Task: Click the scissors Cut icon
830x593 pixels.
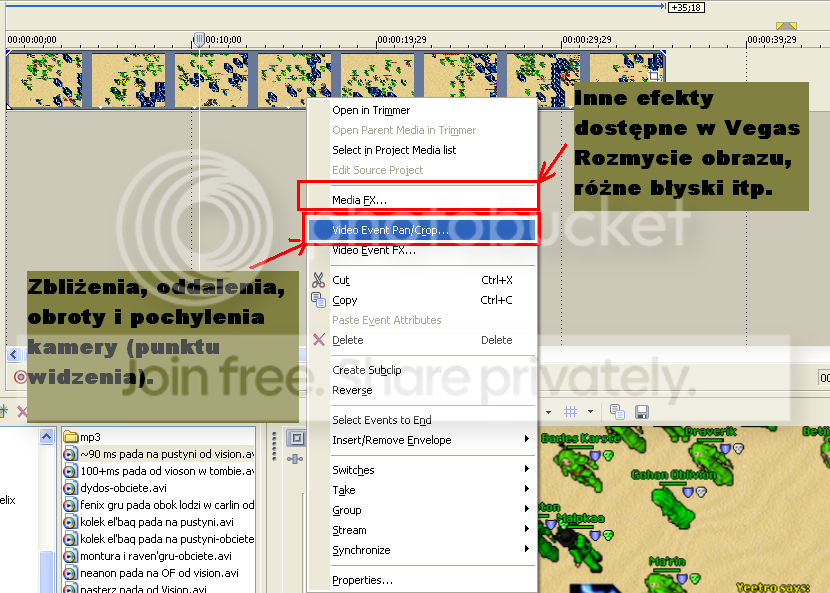Action: [x=318, y=280]
